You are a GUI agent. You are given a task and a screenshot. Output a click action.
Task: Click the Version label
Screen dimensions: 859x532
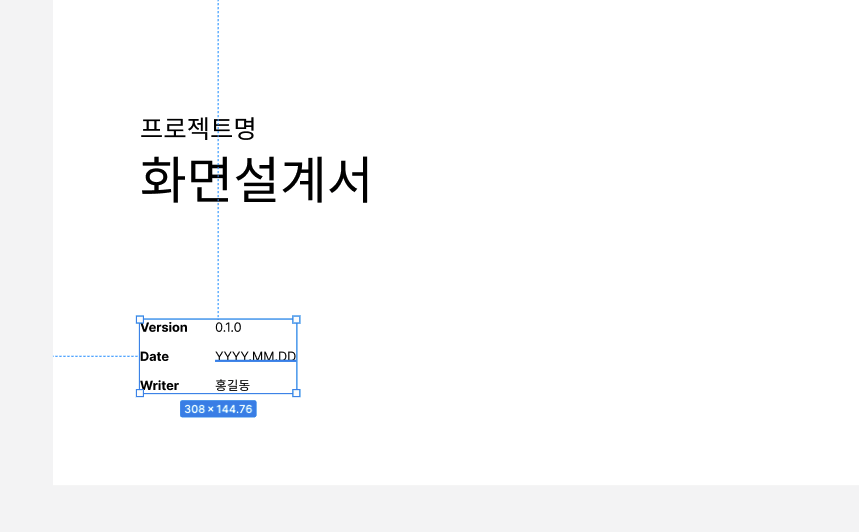(x=164, y=328)
